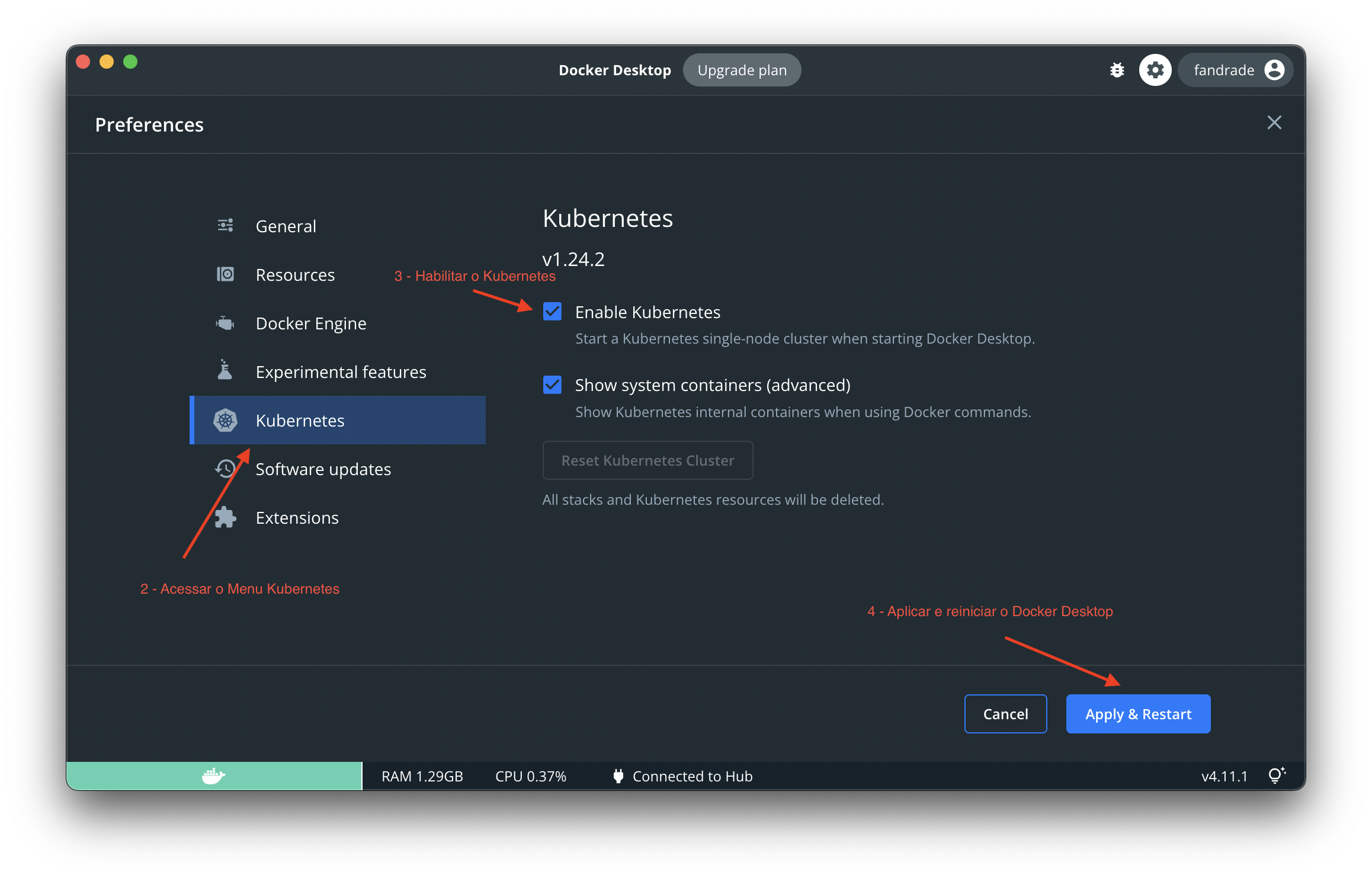Click the green fullscreen window button
Screen dimensions: 1372x878
130,62
